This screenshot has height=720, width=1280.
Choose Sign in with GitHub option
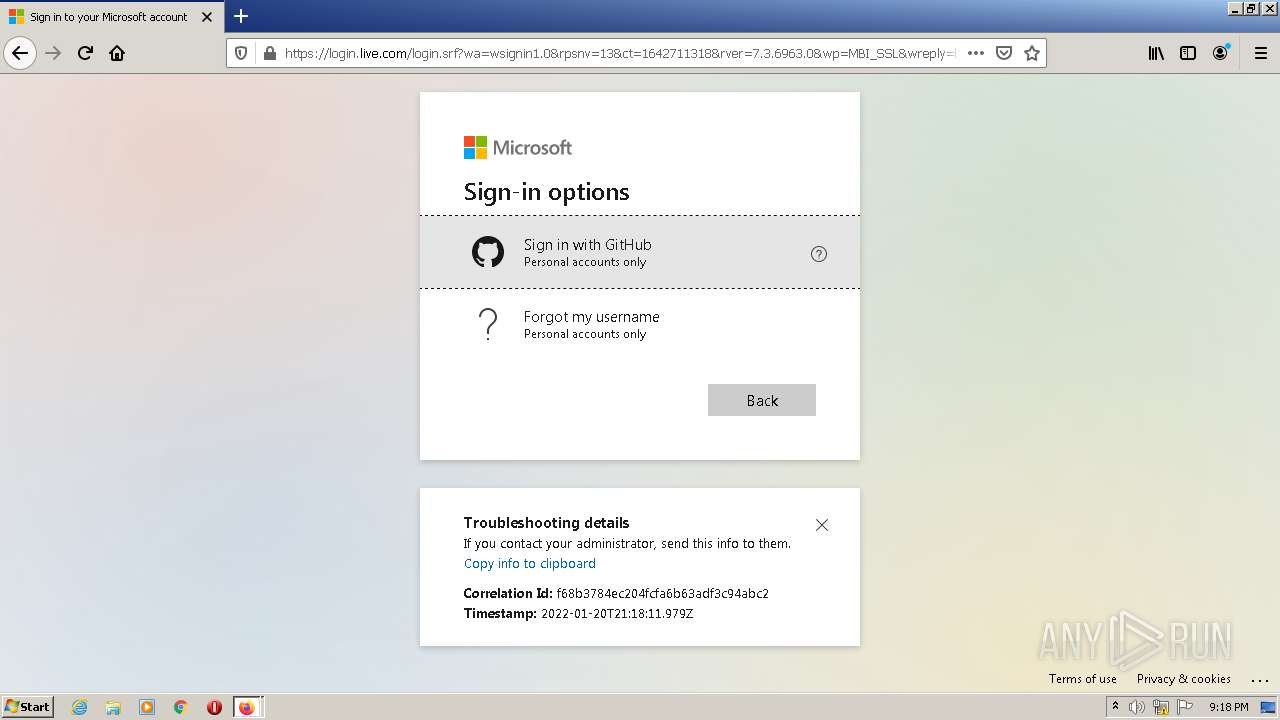(x=640, y=252)
